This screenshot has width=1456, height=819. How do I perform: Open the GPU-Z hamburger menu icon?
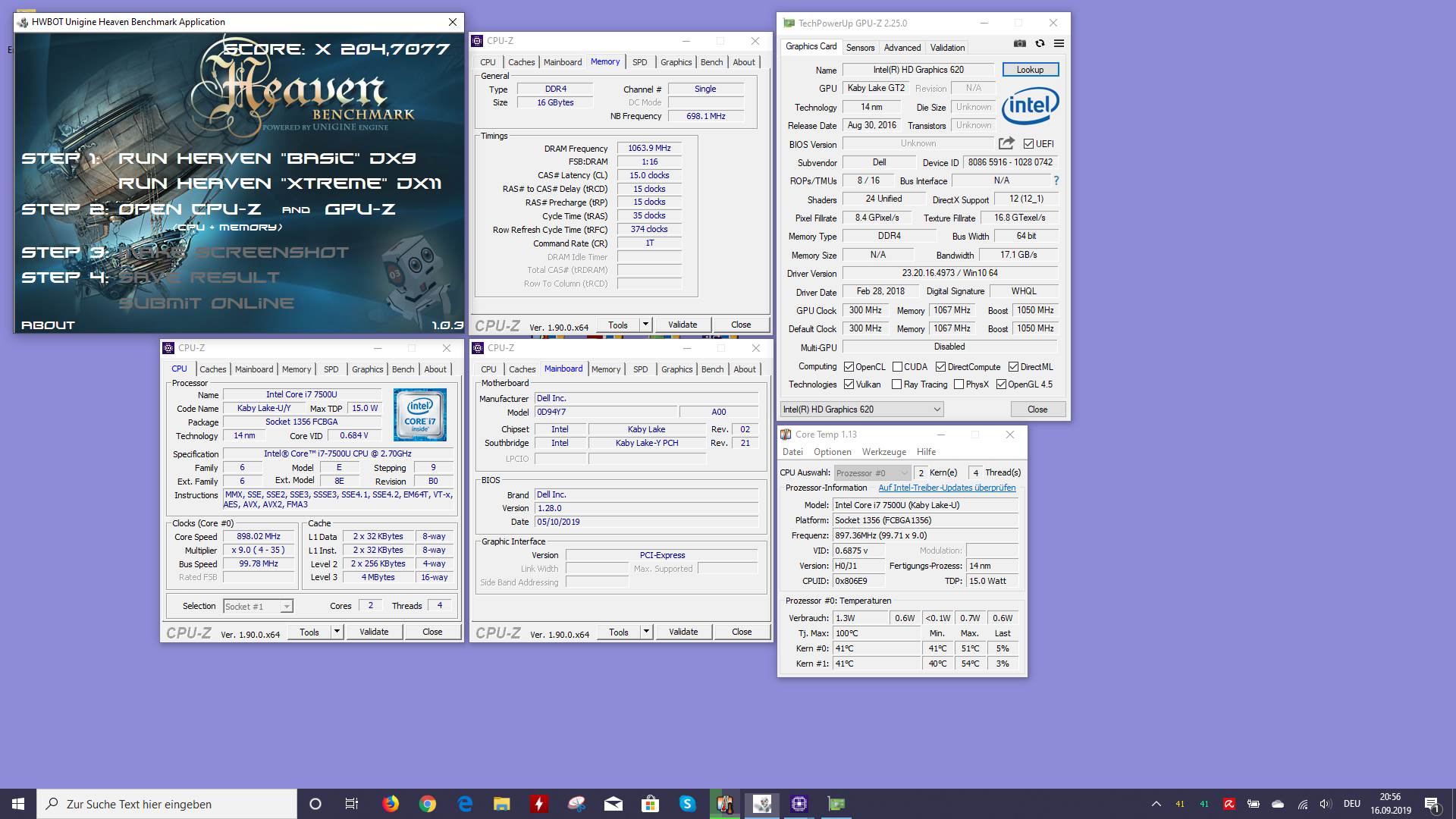tap(1059, 44)
